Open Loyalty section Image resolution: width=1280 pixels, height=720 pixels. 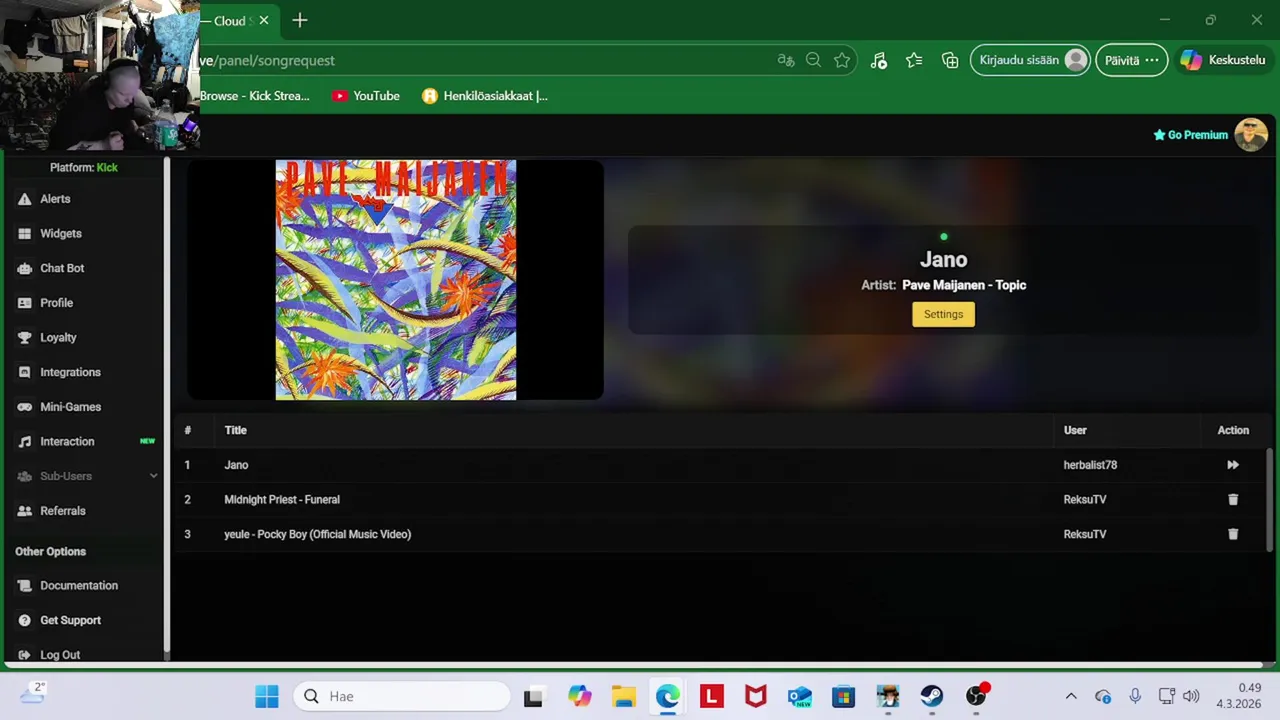tap(58, 338)
